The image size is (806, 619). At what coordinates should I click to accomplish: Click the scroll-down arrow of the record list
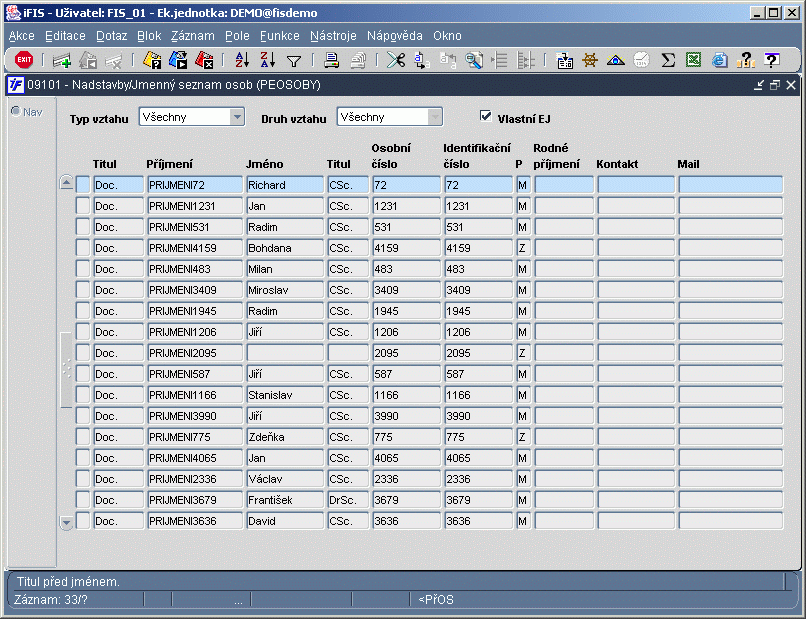point(66,523)
